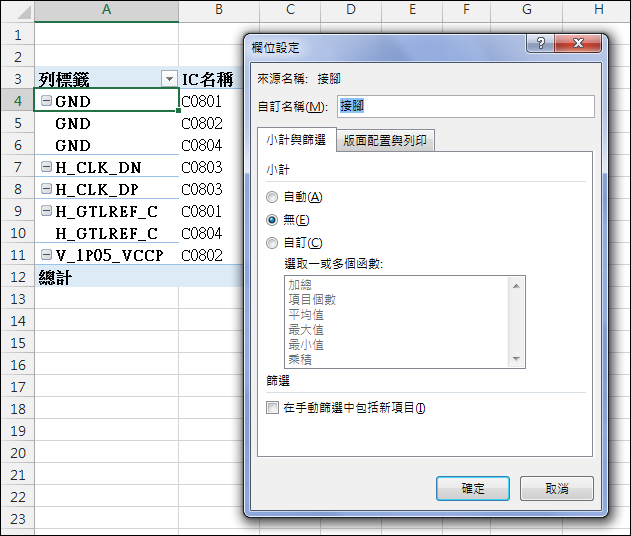The height and width of the screenshot is (536, 631).
Task: Close the 欄位設定 dialog
Action: [x=578, y=43]
